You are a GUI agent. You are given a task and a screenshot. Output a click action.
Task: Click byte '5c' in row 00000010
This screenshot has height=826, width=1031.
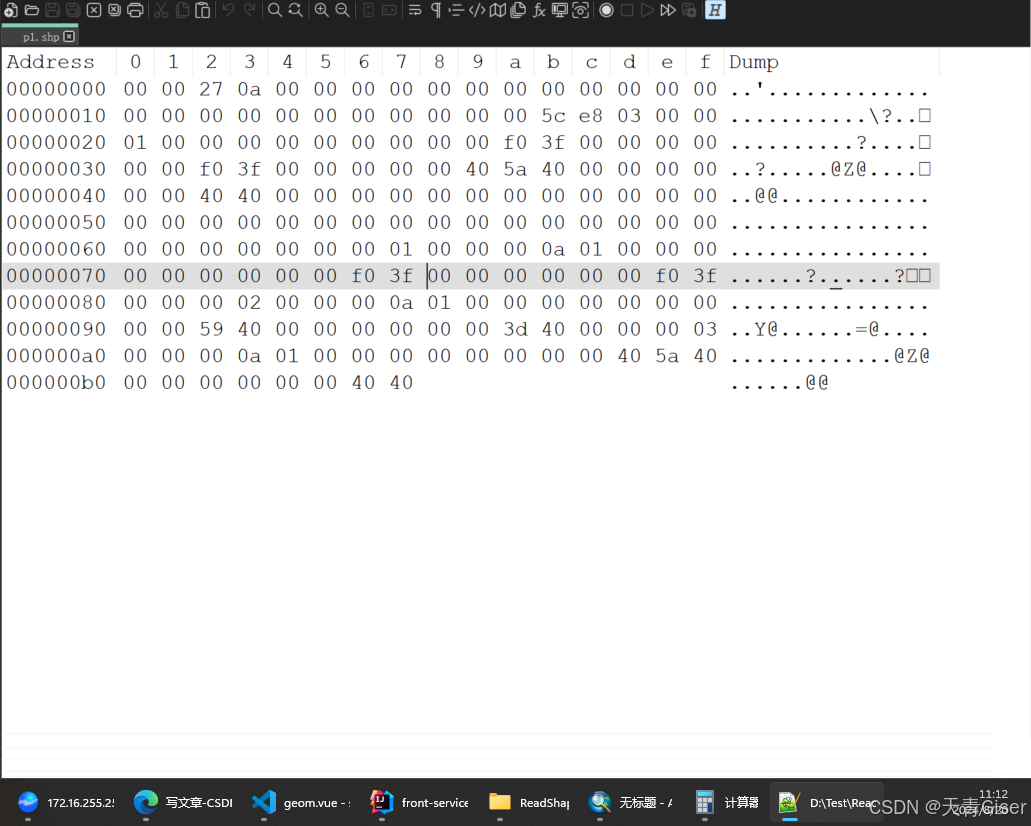(x=553, y=116)
